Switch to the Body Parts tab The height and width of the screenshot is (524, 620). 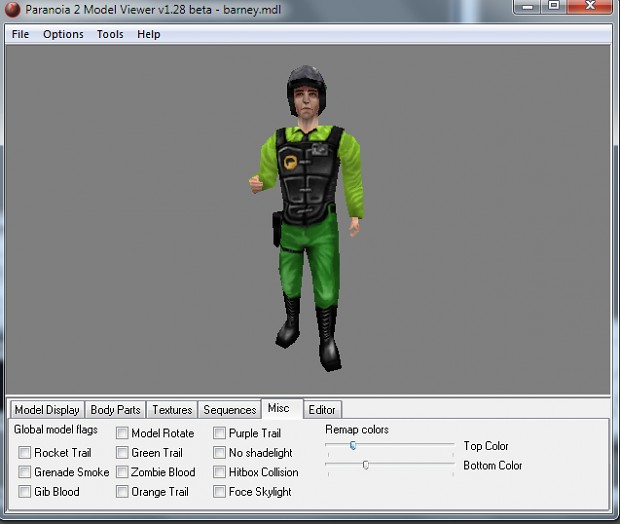tap(115, 410)
